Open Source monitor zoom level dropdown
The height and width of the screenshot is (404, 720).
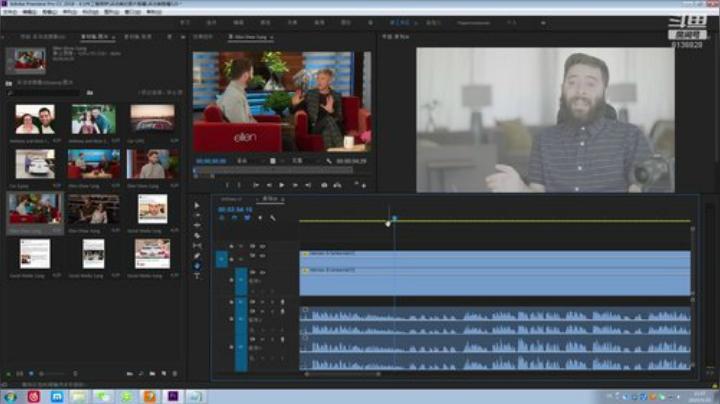[x=249, y=161]
